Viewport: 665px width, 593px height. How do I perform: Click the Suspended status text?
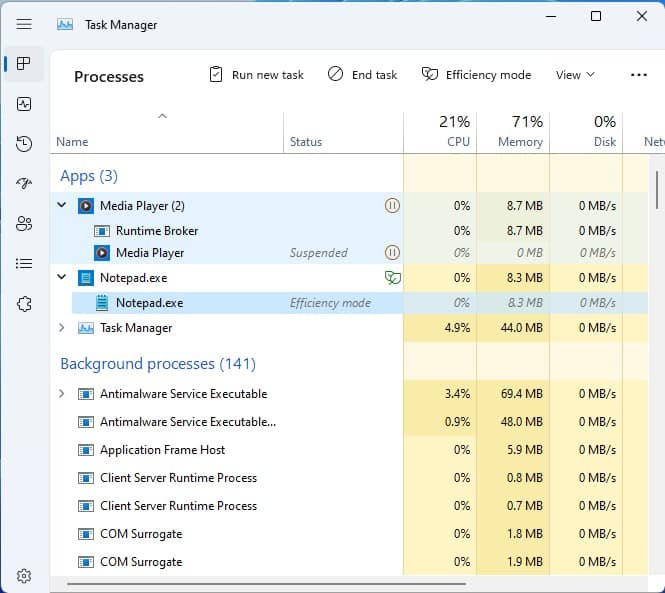click(x=319, y=253)
